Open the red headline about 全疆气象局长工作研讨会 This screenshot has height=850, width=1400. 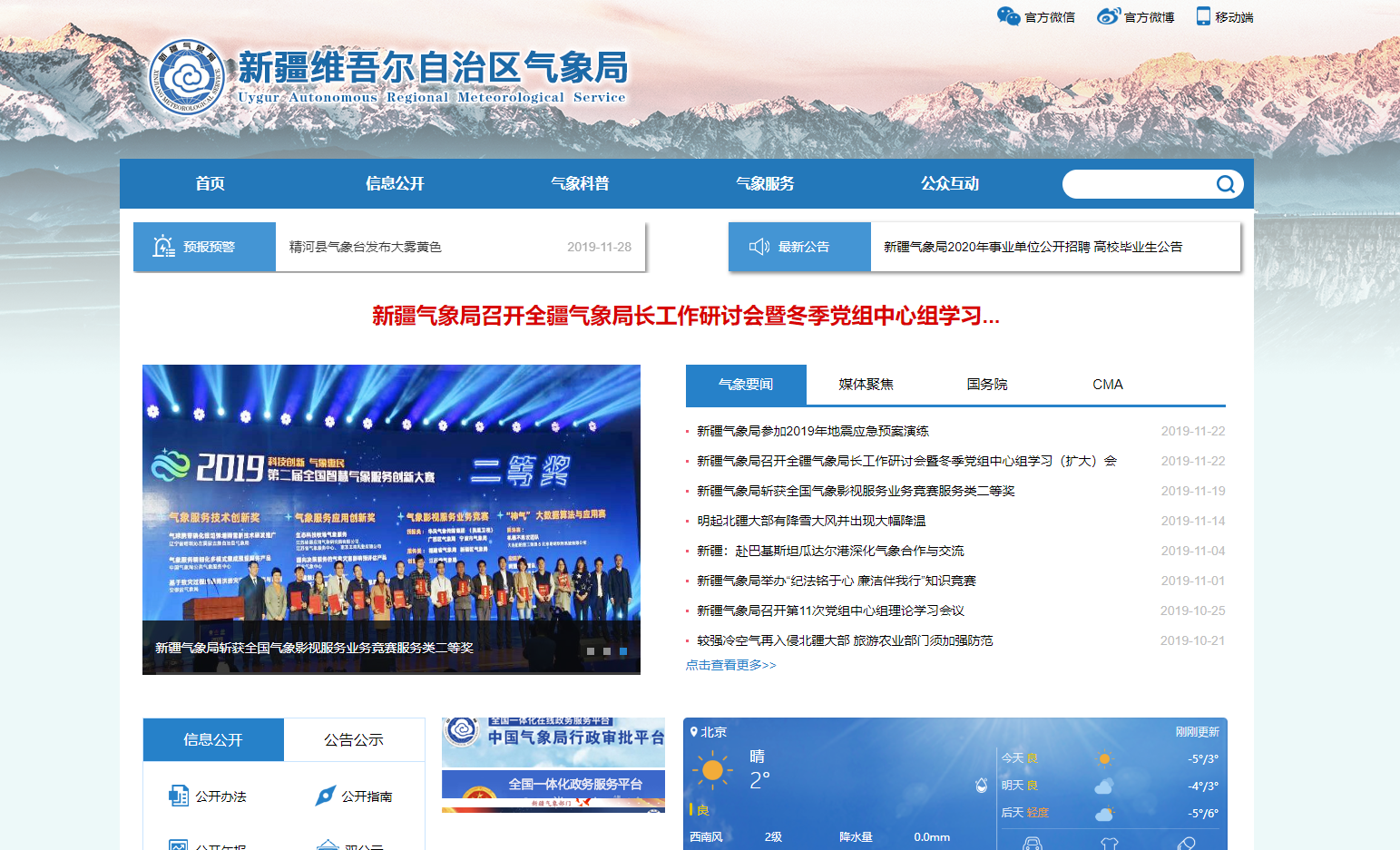point(685,316)
